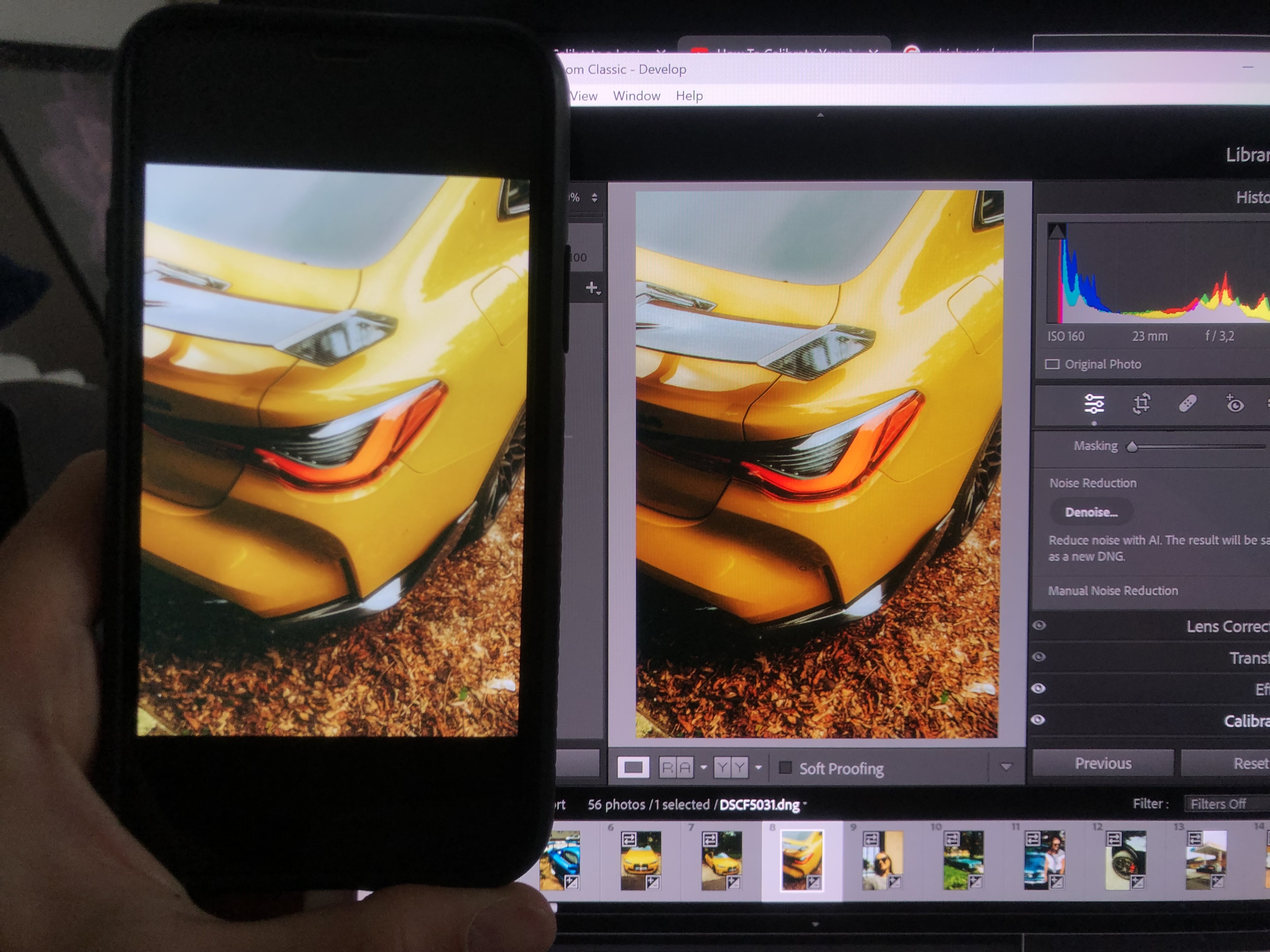The image size is (1270, 952).
Task: Click sync badge on thumbnail 10
Action: [x=952, y=839]
